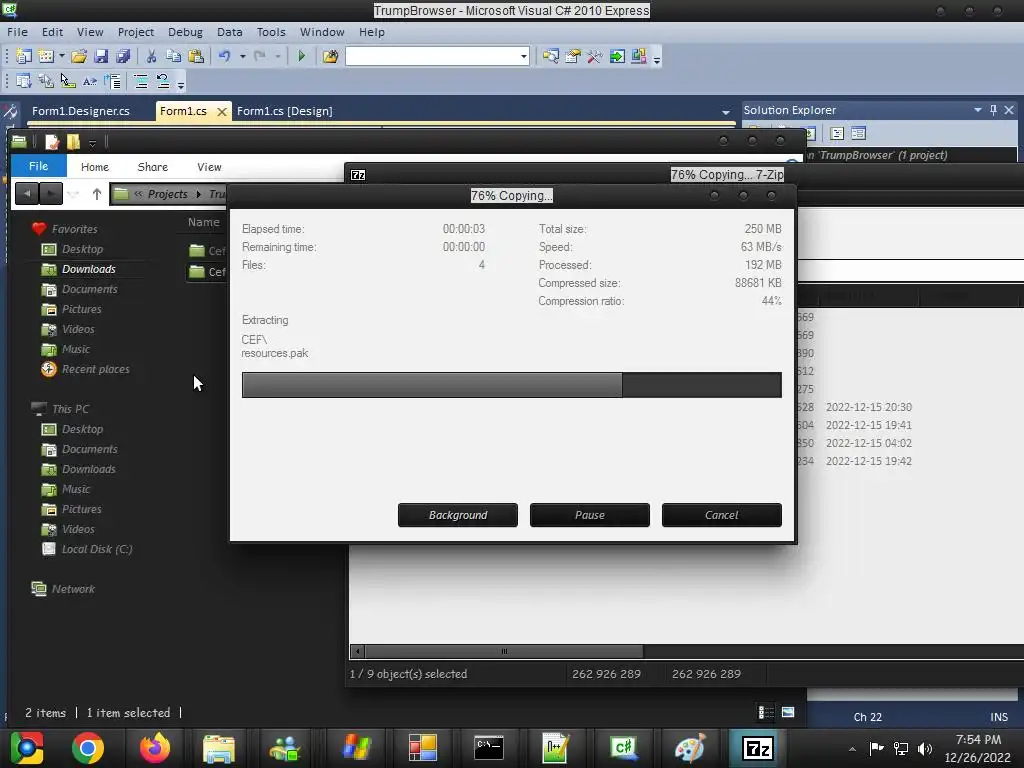The width and height of the screenshot is (1024, 768).
Task: Open the Project menu
Action: 135,32
